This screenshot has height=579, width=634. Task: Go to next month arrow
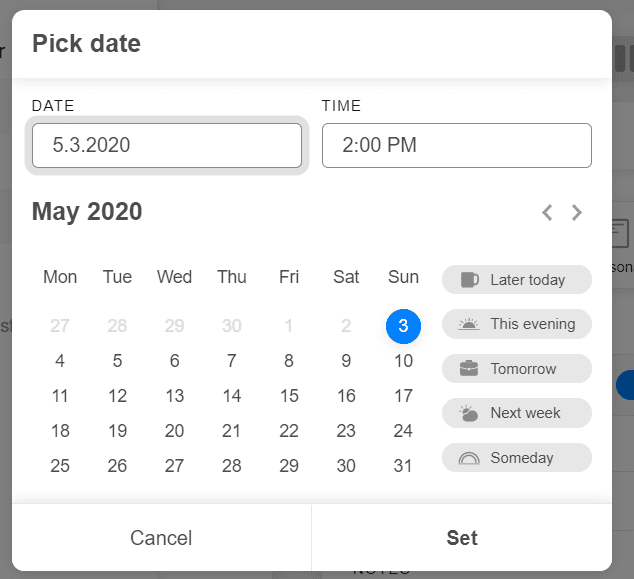click(x=577, y=213)
